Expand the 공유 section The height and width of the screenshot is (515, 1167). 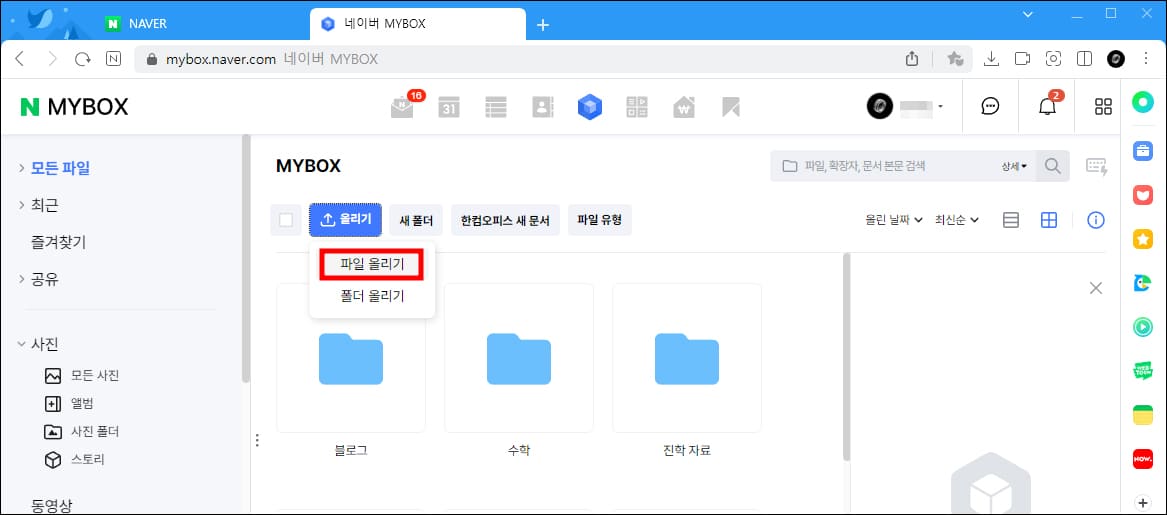point(22,280)
